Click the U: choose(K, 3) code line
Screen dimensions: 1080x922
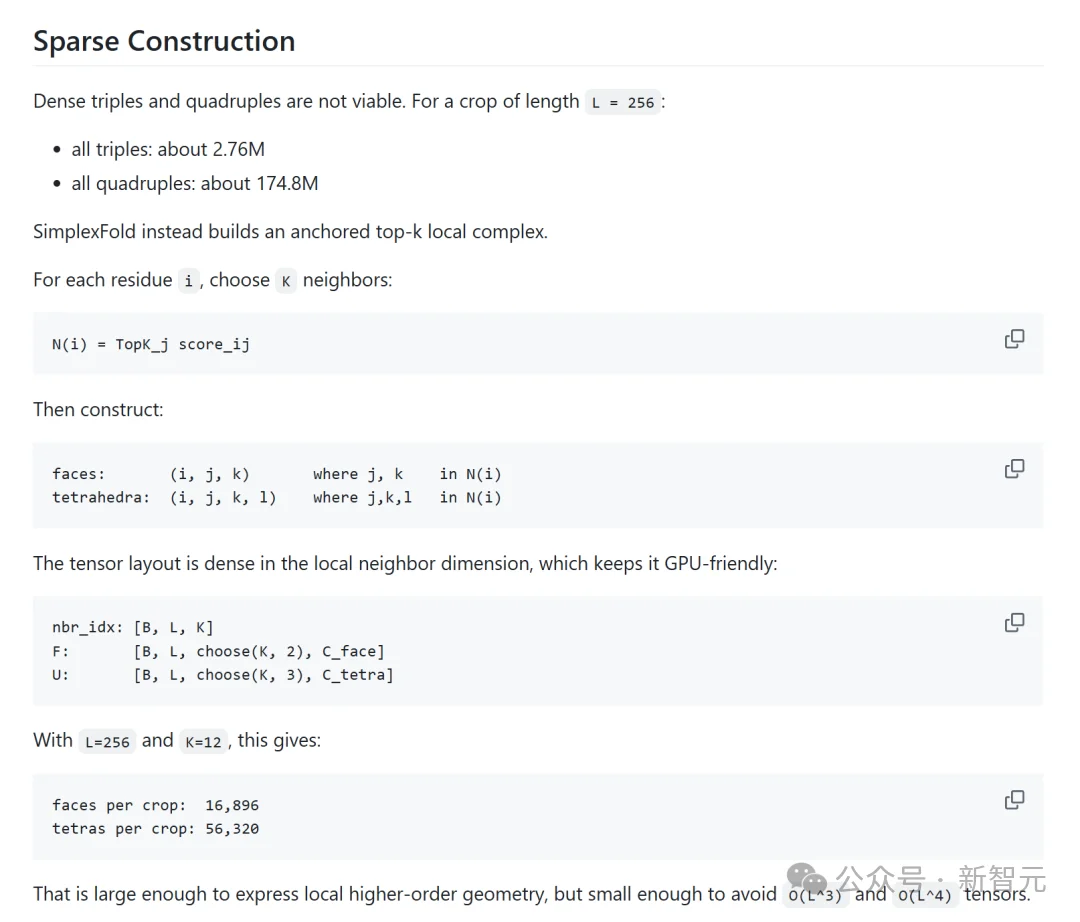pyautogui.click(x=222, y=675)
